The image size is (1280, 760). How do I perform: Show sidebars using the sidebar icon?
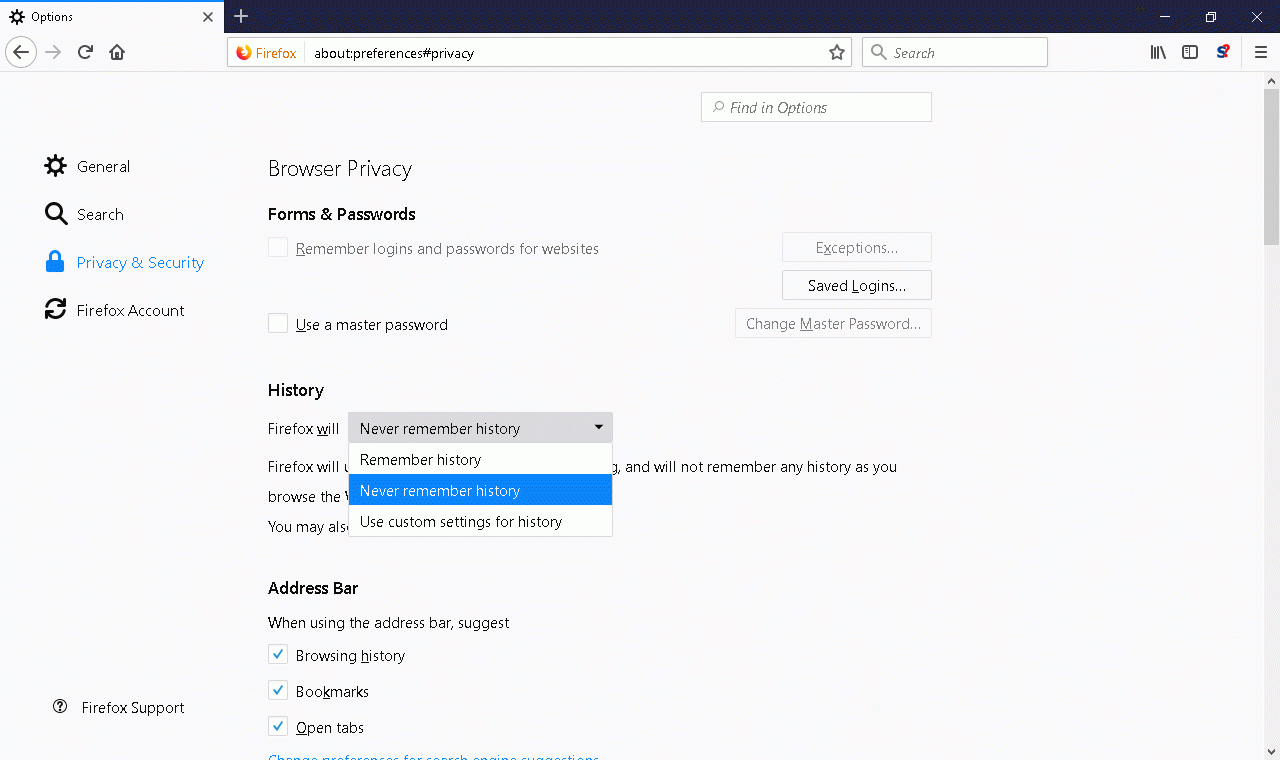1190,52
